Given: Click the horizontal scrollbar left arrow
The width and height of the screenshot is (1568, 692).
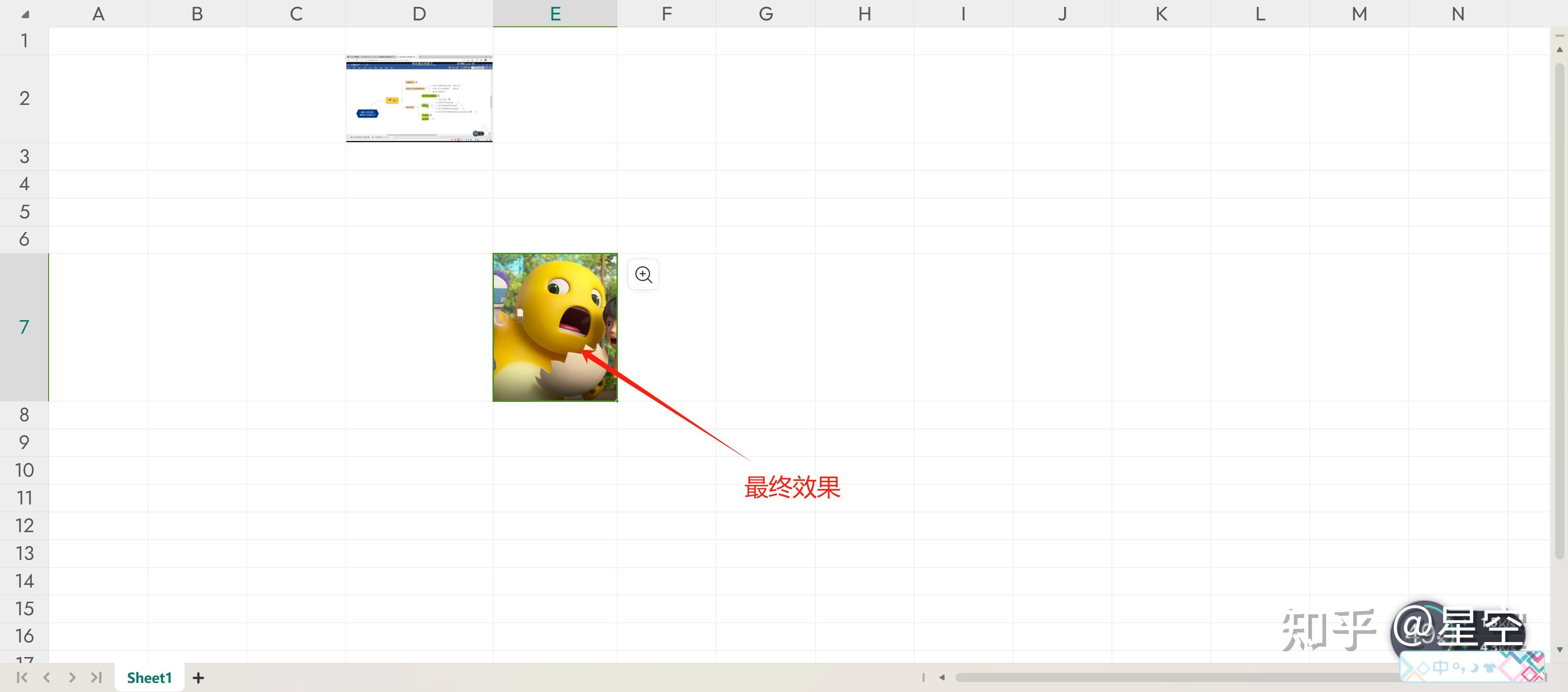Looking at the screenshot, I should coord(942,677).
